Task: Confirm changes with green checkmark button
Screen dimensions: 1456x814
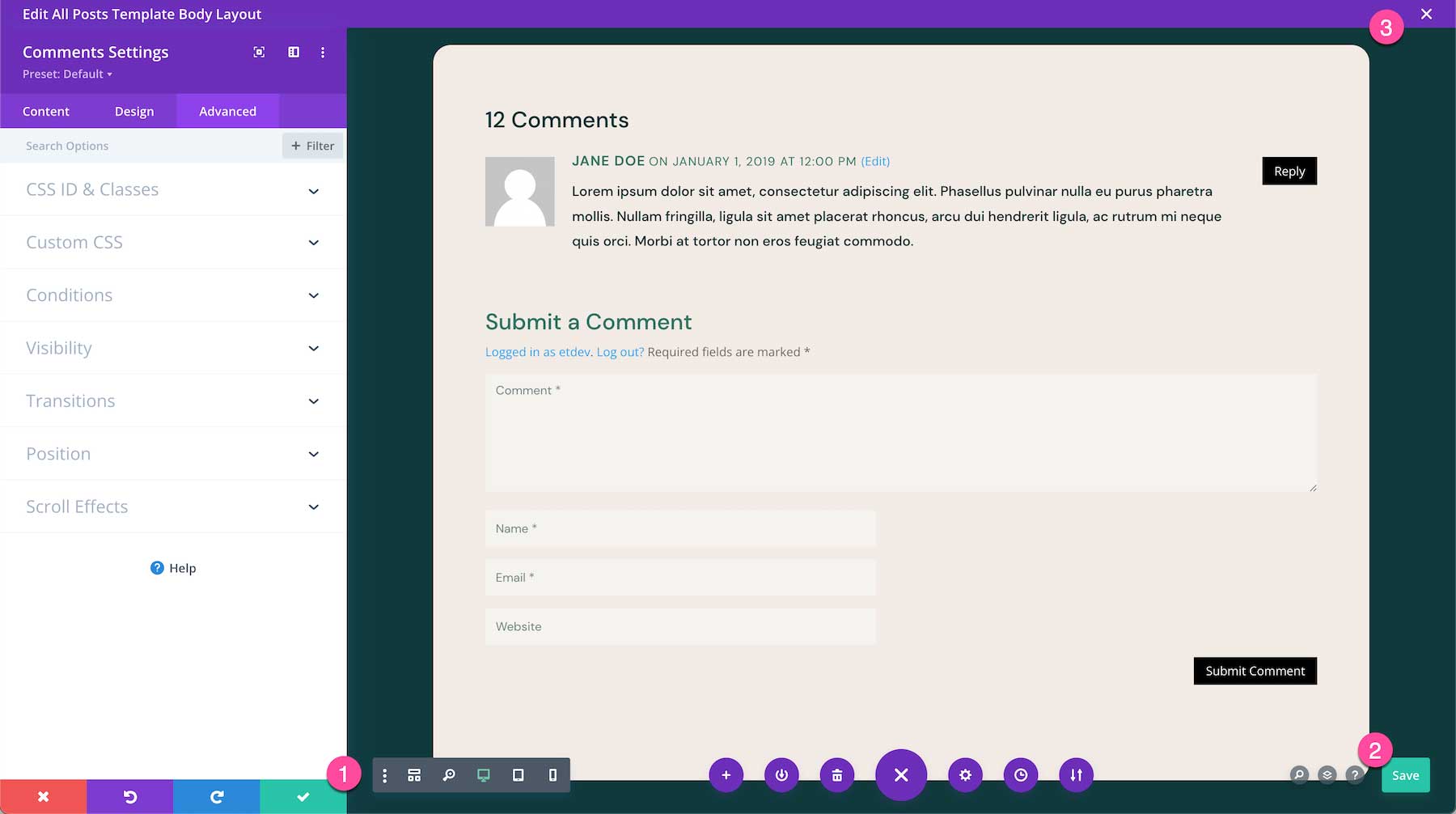Action: [303, 797]
